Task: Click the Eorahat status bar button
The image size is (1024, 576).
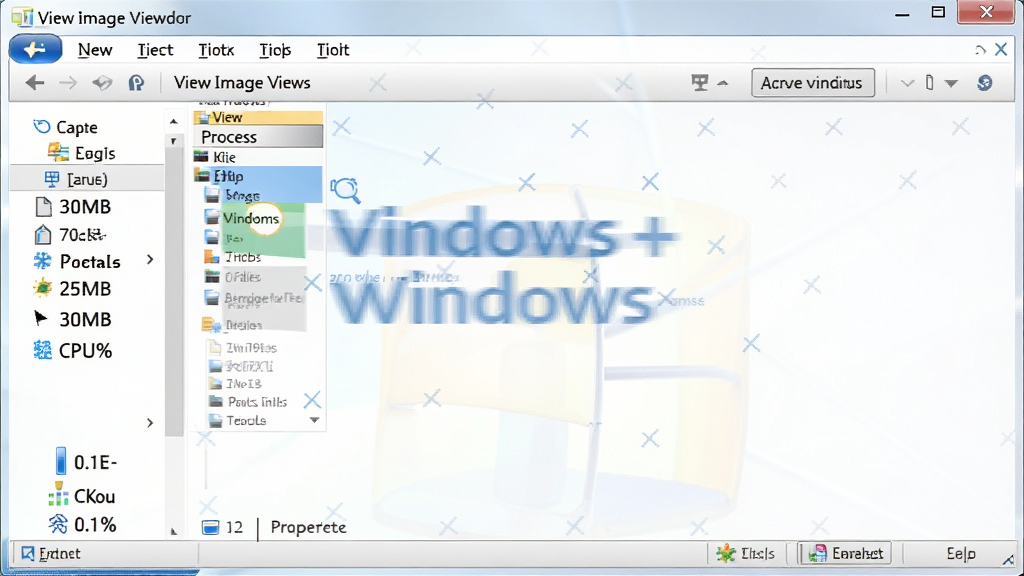Action: click(846, 554)
